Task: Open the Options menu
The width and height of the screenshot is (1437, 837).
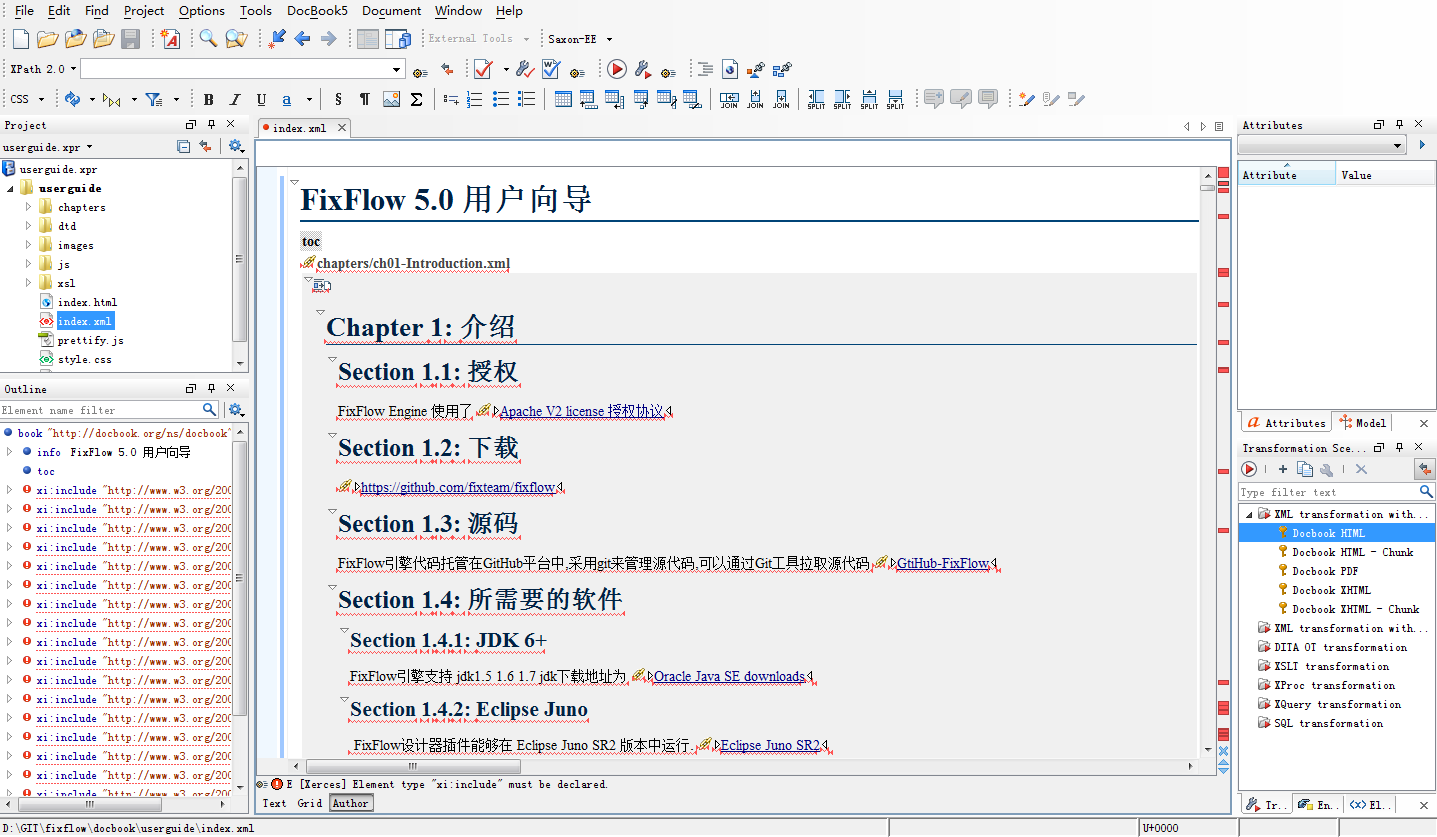Action: 202,11
